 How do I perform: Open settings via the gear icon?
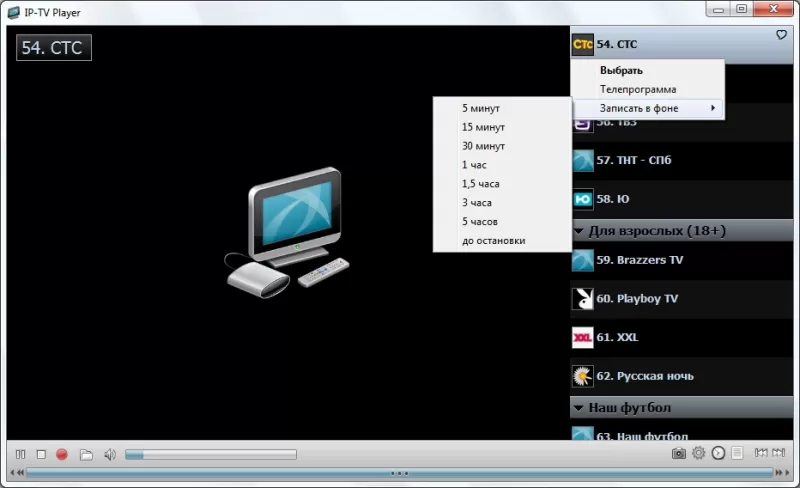click(x=698, y=452)
